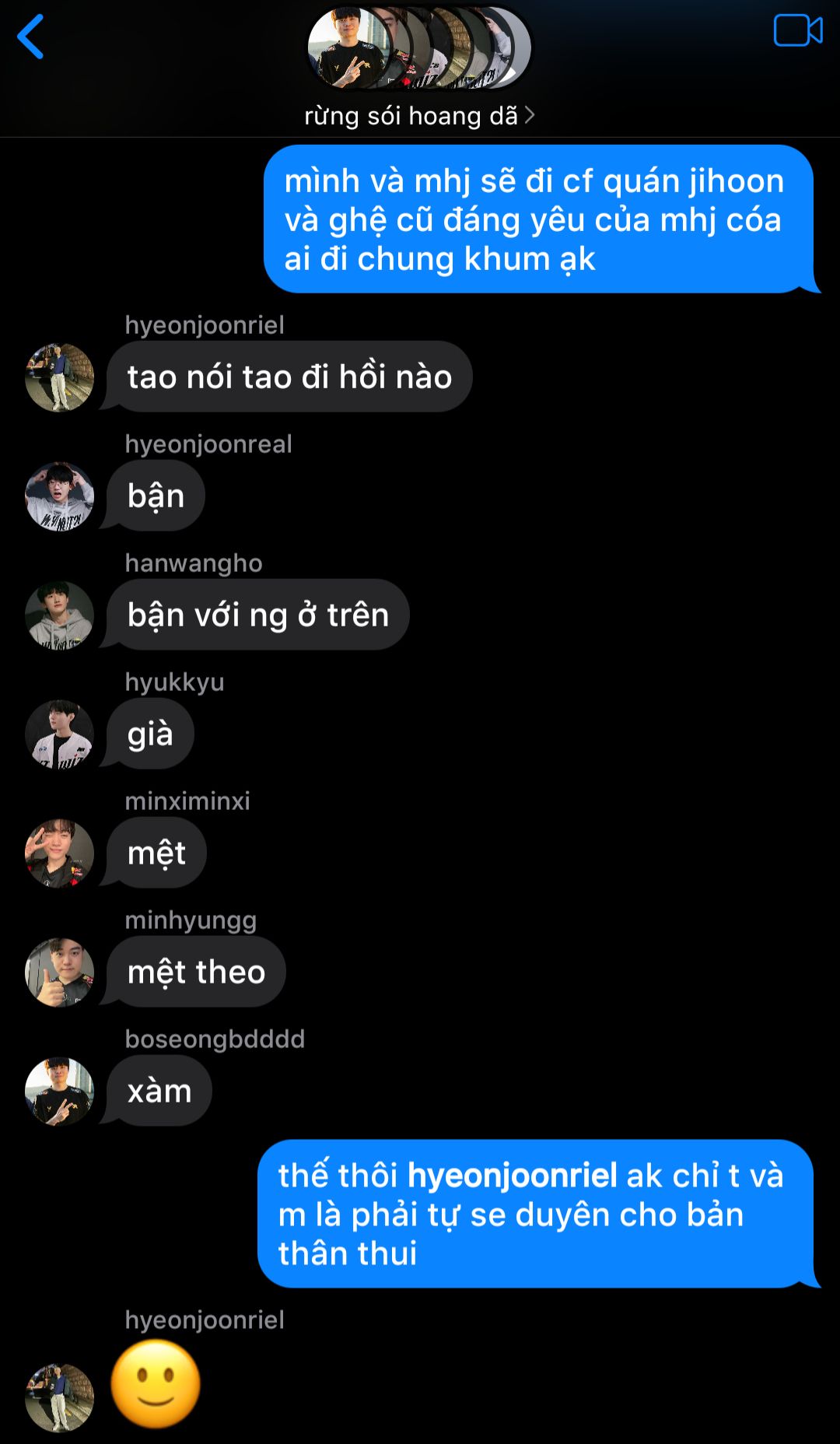Open hyeonjoonriel's avatar beside 'tao nói tao đi hồi nào'
This screenshot has width=840, height=1444.
pyautogui.click(x=60, y=377)
